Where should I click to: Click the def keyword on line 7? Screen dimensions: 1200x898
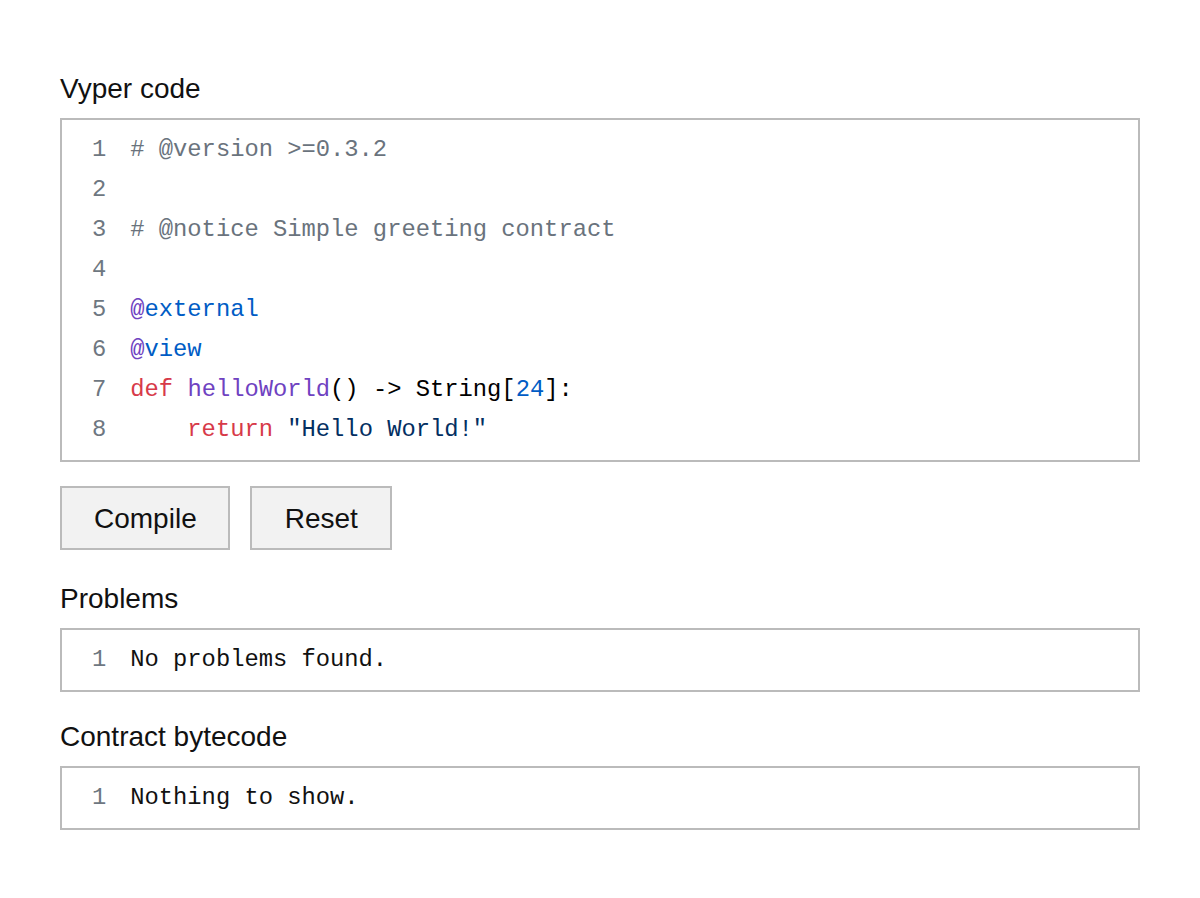(151, 389)
